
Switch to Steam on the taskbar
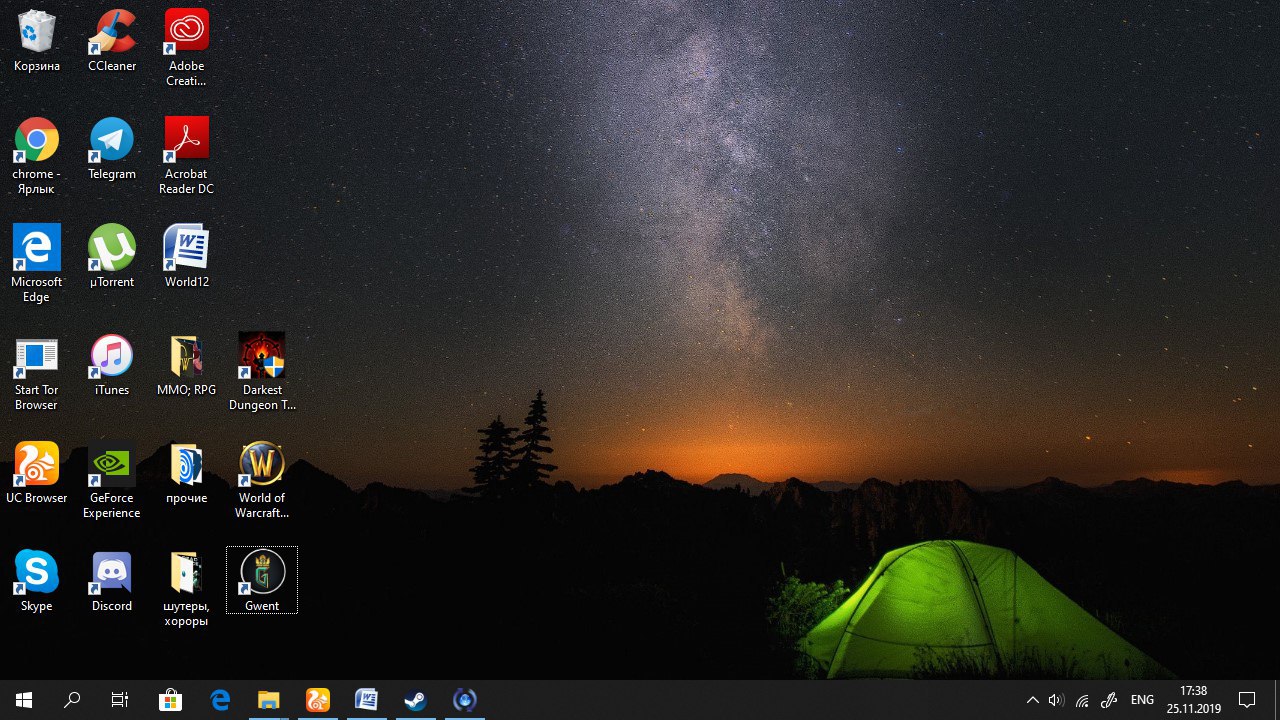point(415,700)
